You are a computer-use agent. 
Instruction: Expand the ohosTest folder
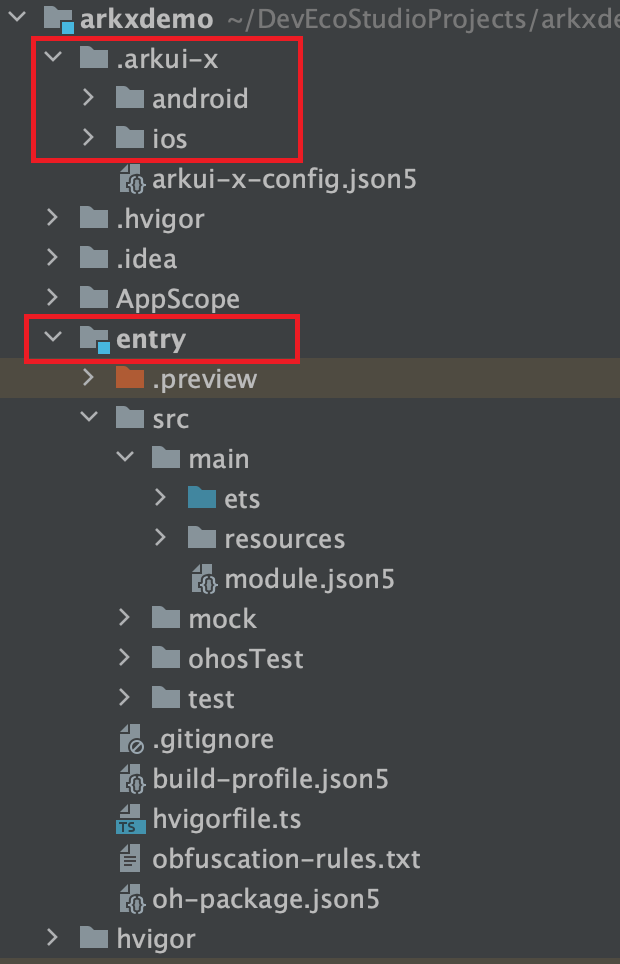coord(125,658)
